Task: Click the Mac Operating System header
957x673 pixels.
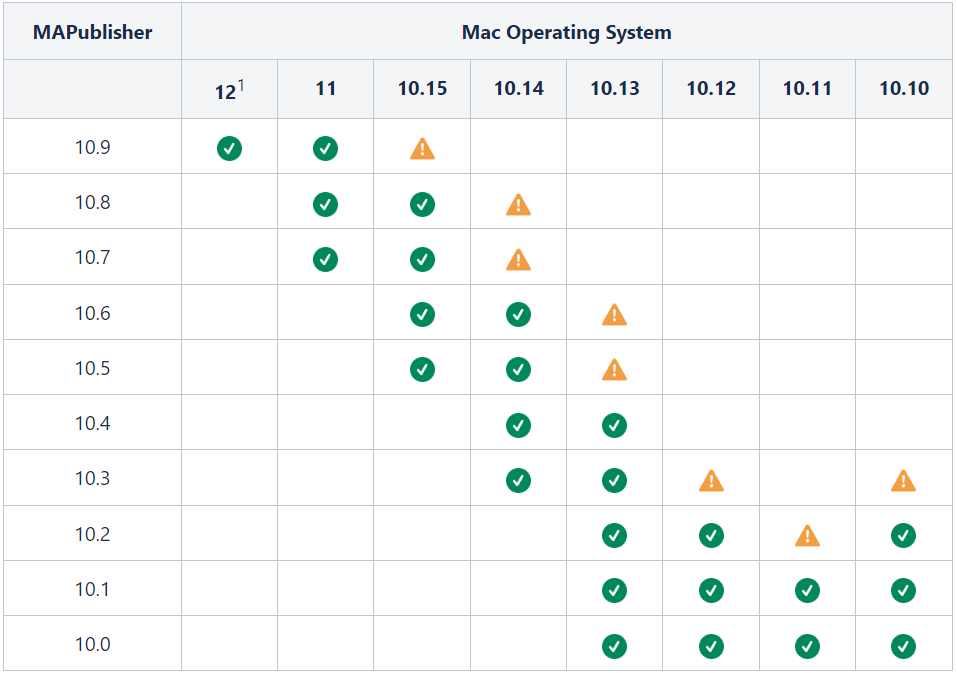Action: 566,32
